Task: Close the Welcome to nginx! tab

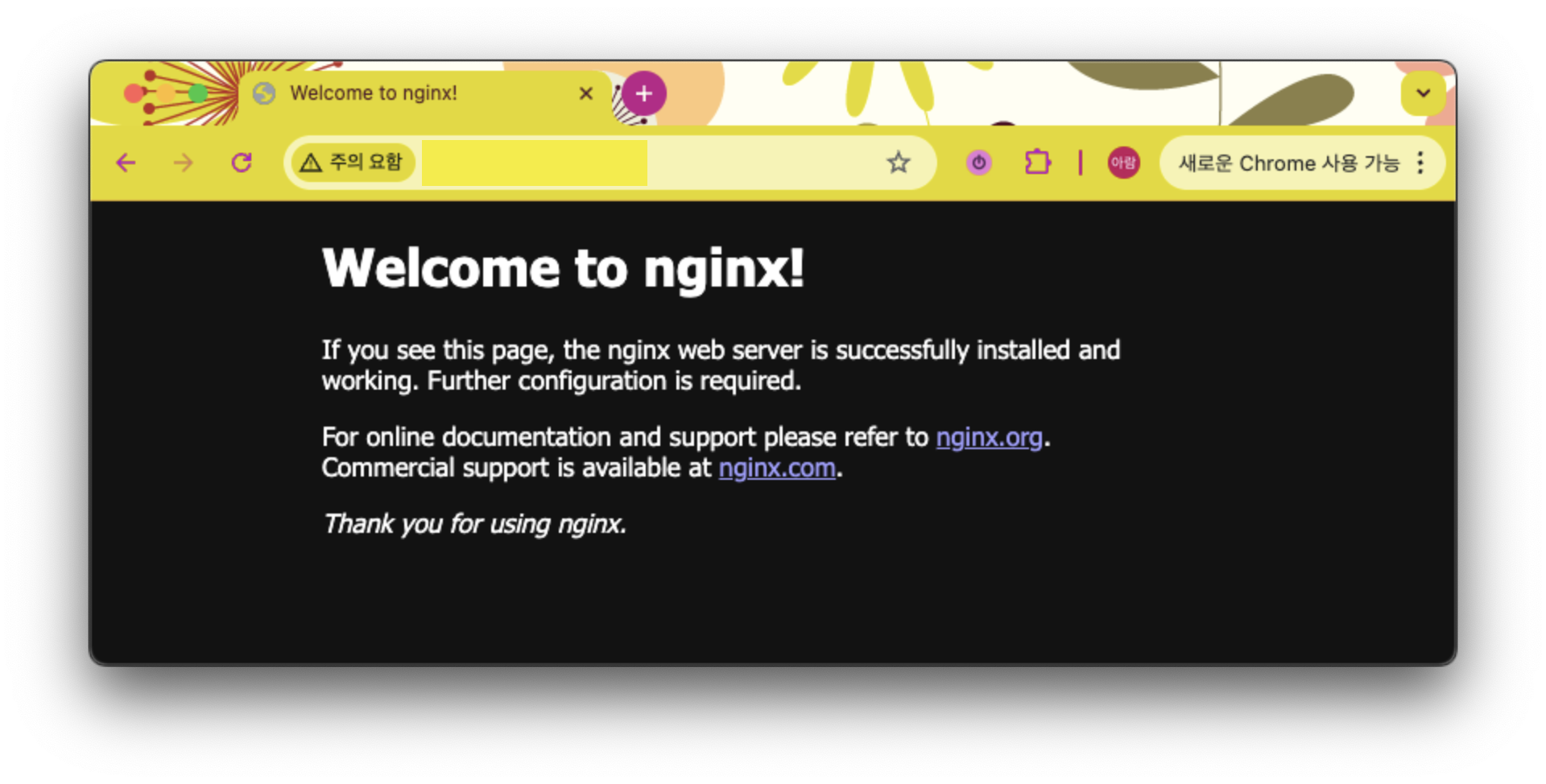Action: coord(586,93)
